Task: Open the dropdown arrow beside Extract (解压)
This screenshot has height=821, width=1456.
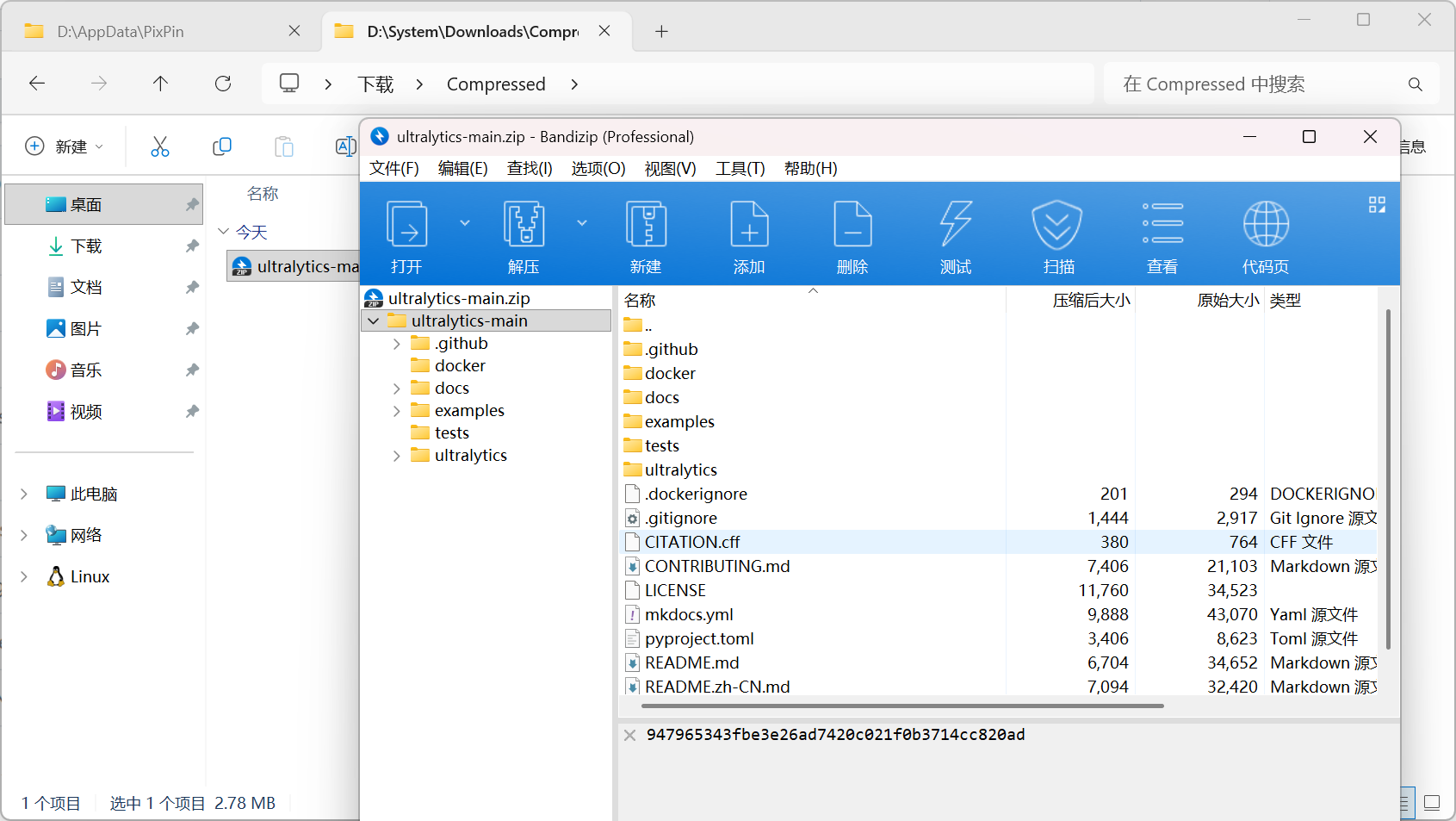Action: click(582, 223)
